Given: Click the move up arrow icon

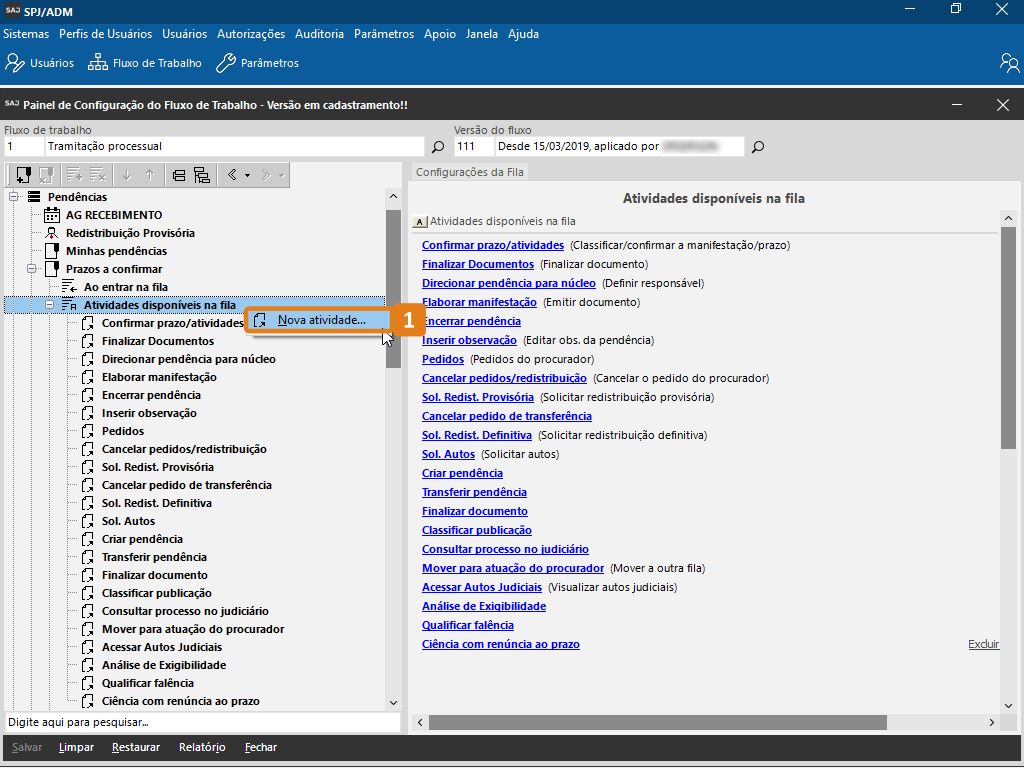Looking at the screenshot, I should 150,175.
